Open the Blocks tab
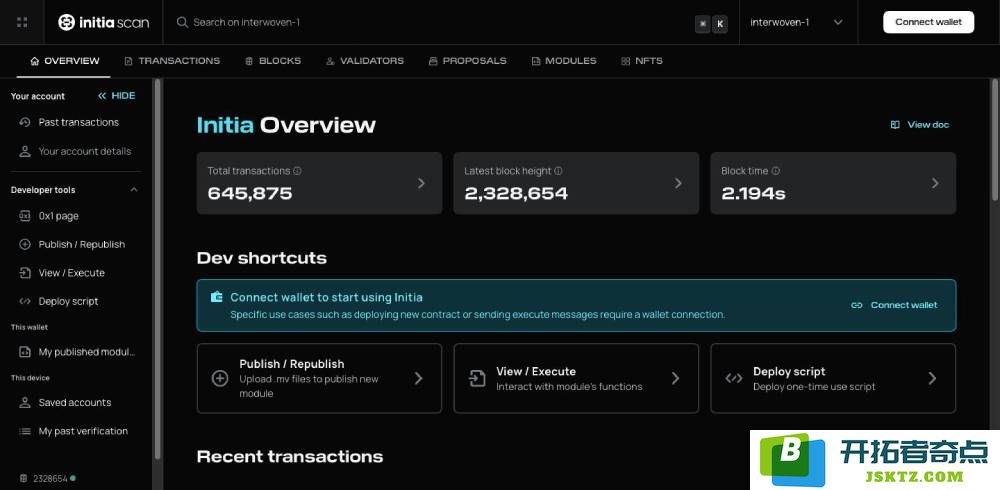The height and width of the screenshot is (490, 1000). (273, 61)
